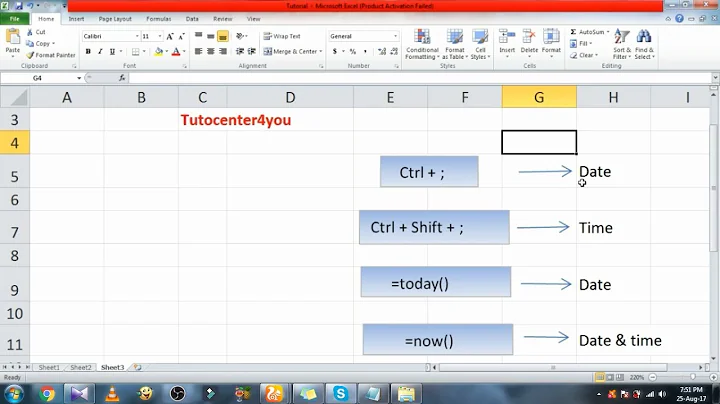Open Sort & Filter menu
Screen dimensions: 720x404
622,44
